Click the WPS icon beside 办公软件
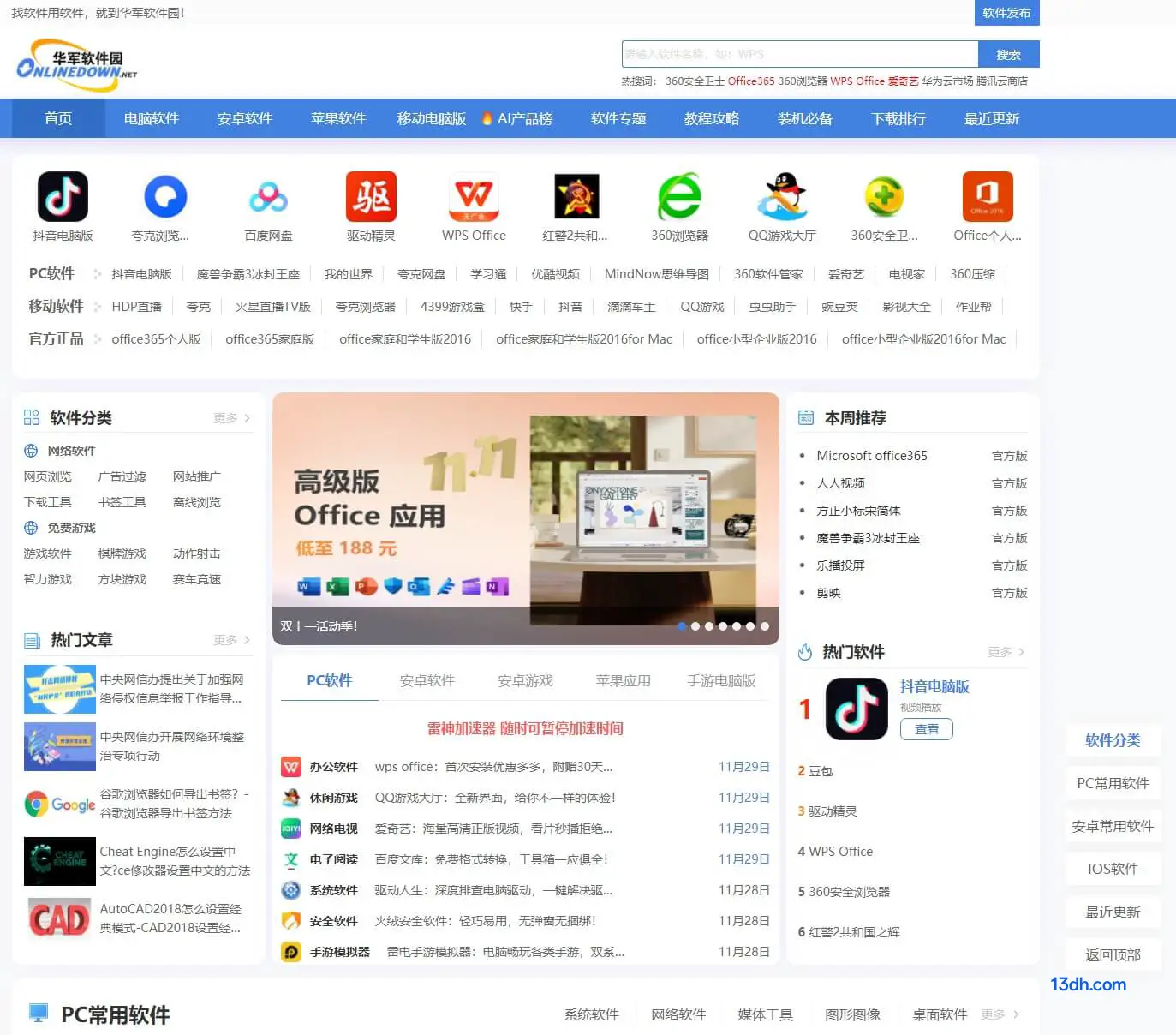This screenshot has height=1035, width=1176. point(291,767)
